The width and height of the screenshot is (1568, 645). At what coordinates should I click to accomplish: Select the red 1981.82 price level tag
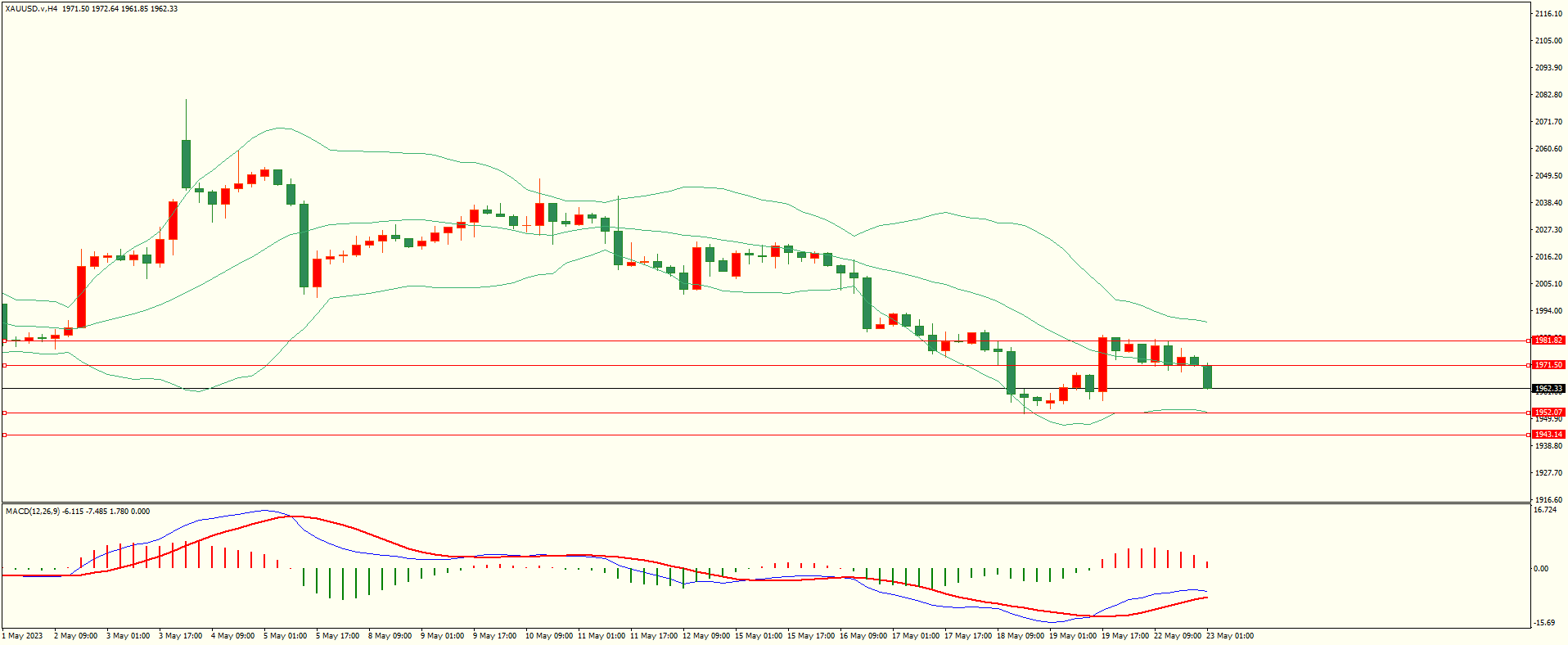click(1548, 341)
